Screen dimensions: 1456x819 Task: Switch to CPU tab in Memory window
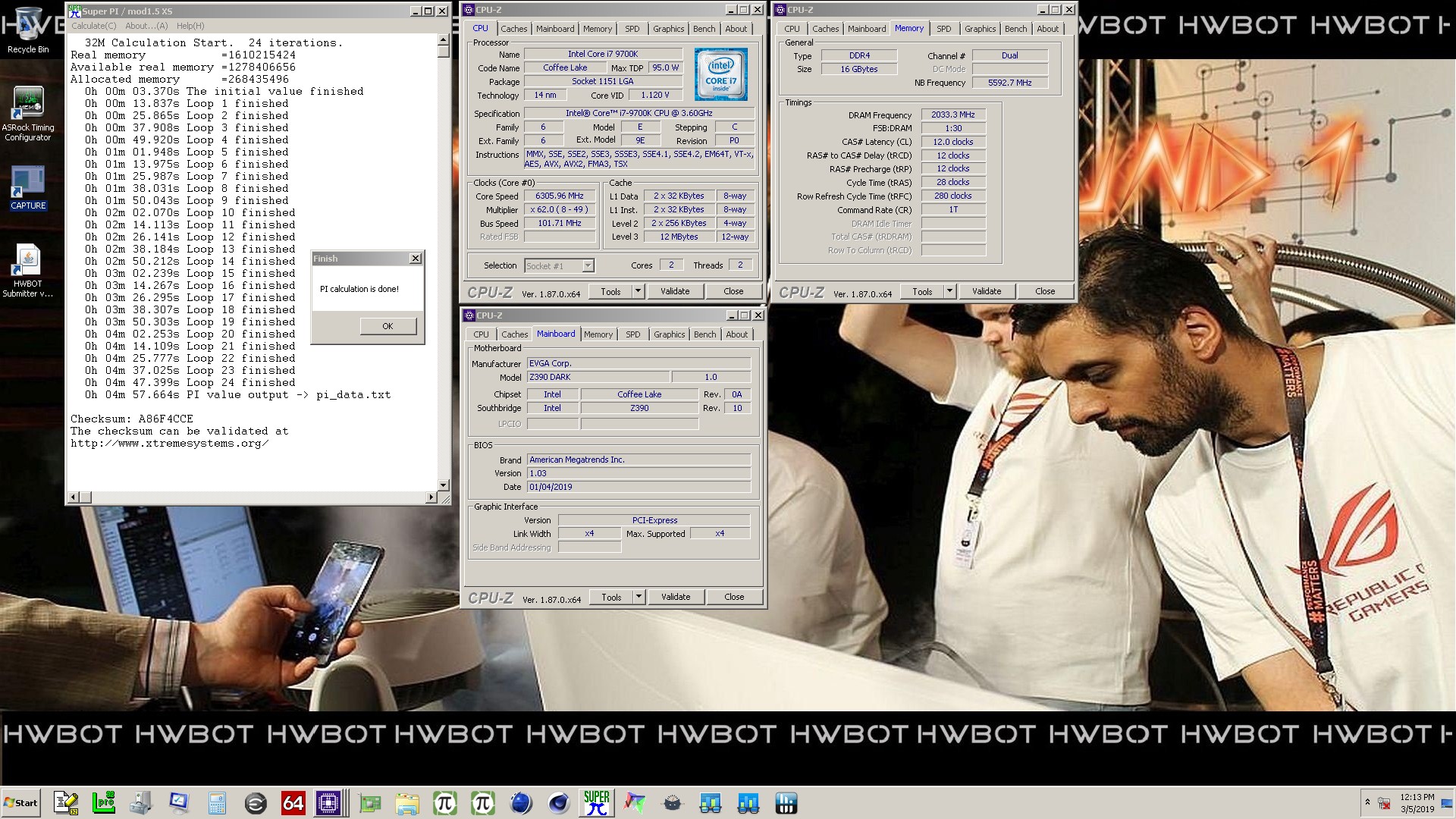tap(792, 29)
